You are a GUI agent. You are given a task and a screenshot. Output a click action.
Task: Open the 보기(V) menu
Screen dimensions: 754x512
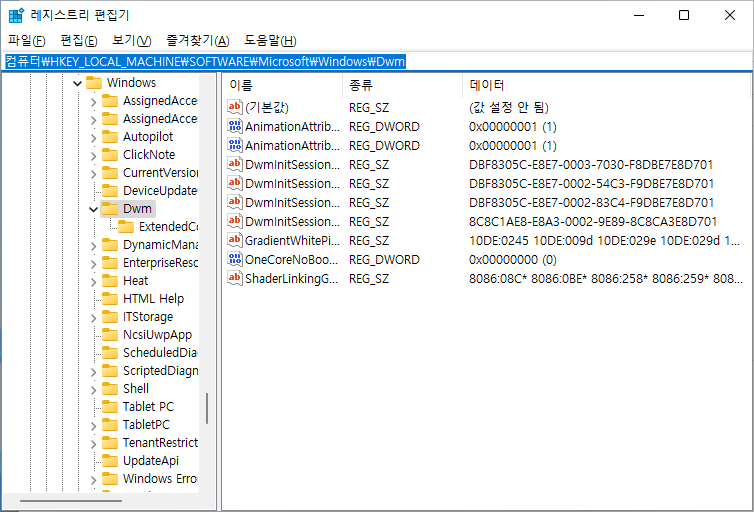point(132,41)
